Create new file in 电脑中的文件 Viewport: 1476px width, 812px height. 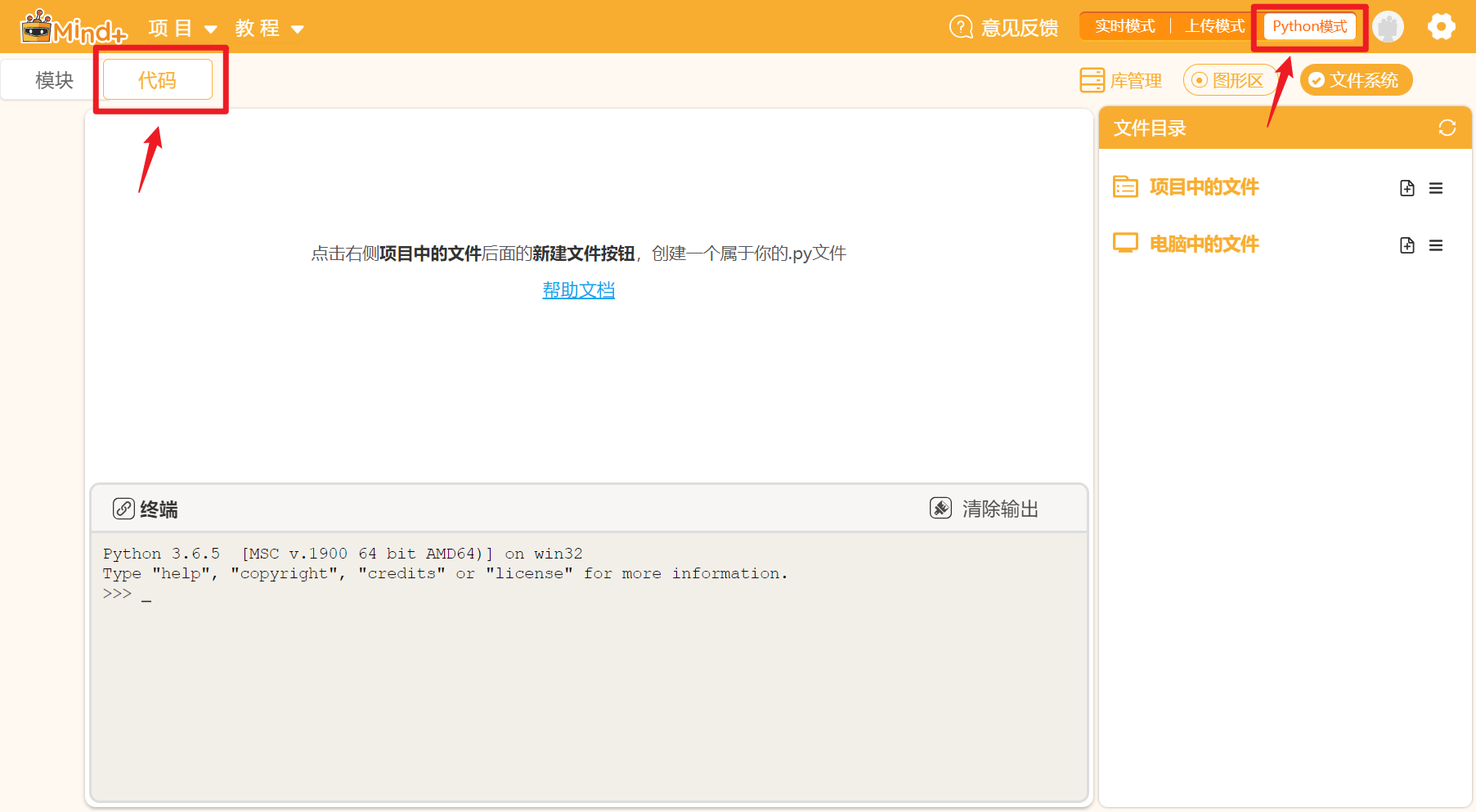[x=1406, y=245]
